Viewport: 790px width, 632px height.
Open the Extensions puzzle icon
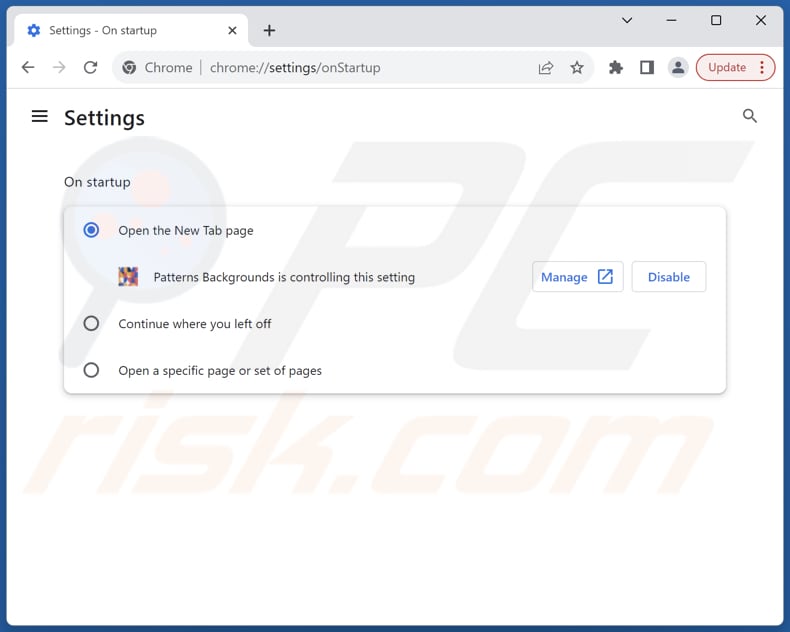(616, 68)
